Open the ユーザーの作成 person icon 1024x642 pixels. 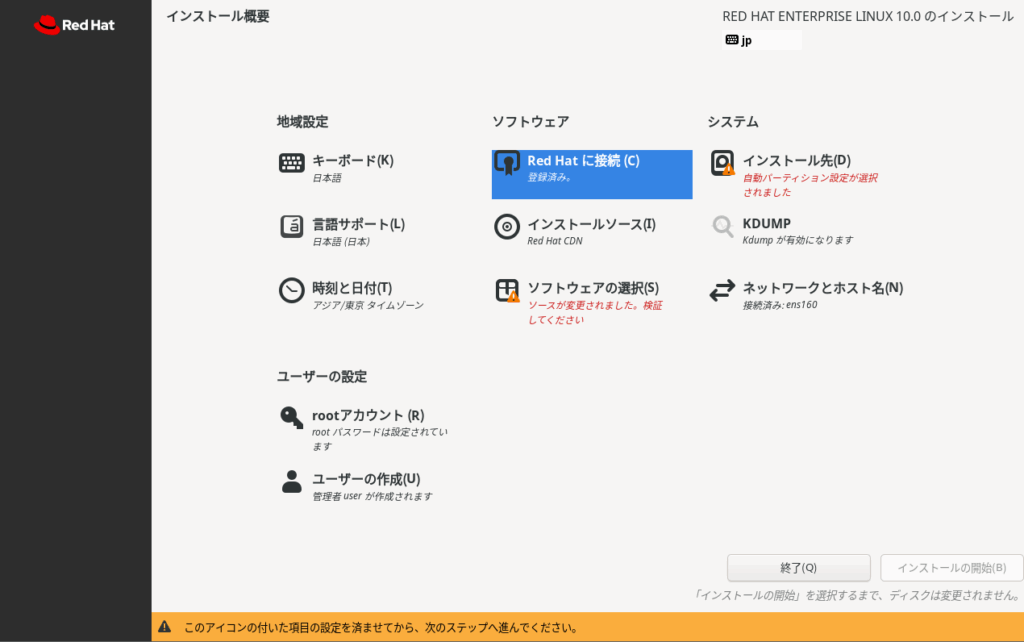(x=291, y=482)
